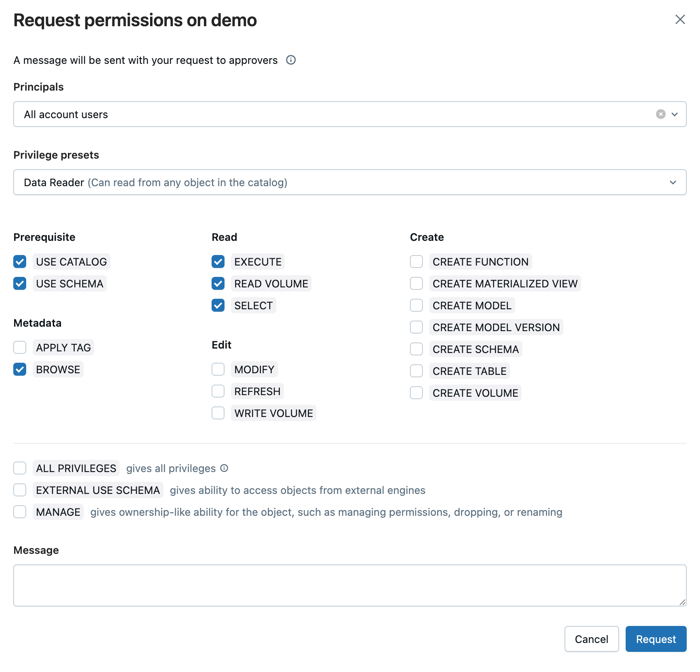Viewport: 700px width, 672px height.
Task: Disable the BROWSE privilege checkbox
Action: coord(20,370)
